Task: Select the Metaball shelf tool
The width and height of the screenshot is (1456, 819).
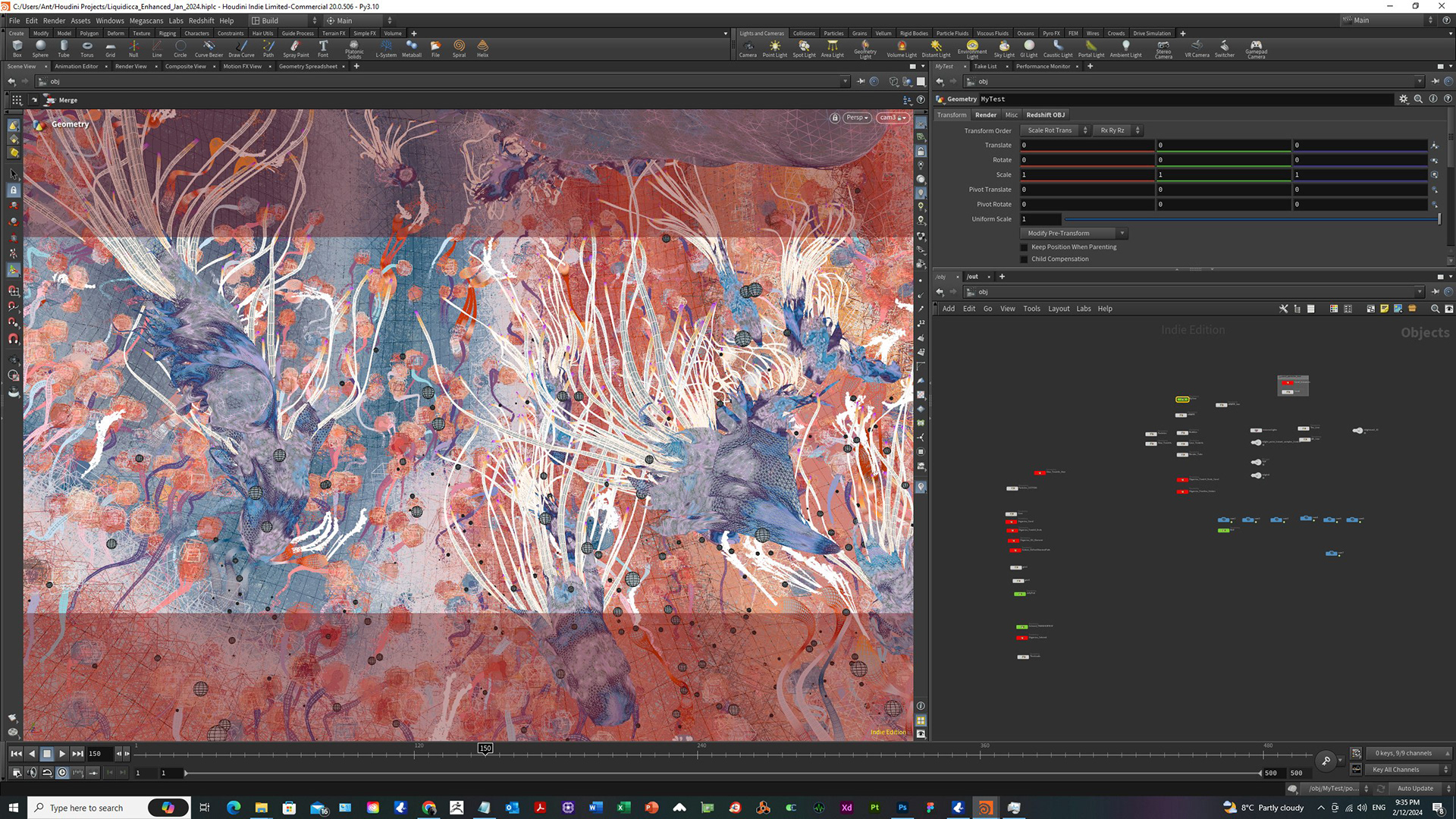Action: 412,49
